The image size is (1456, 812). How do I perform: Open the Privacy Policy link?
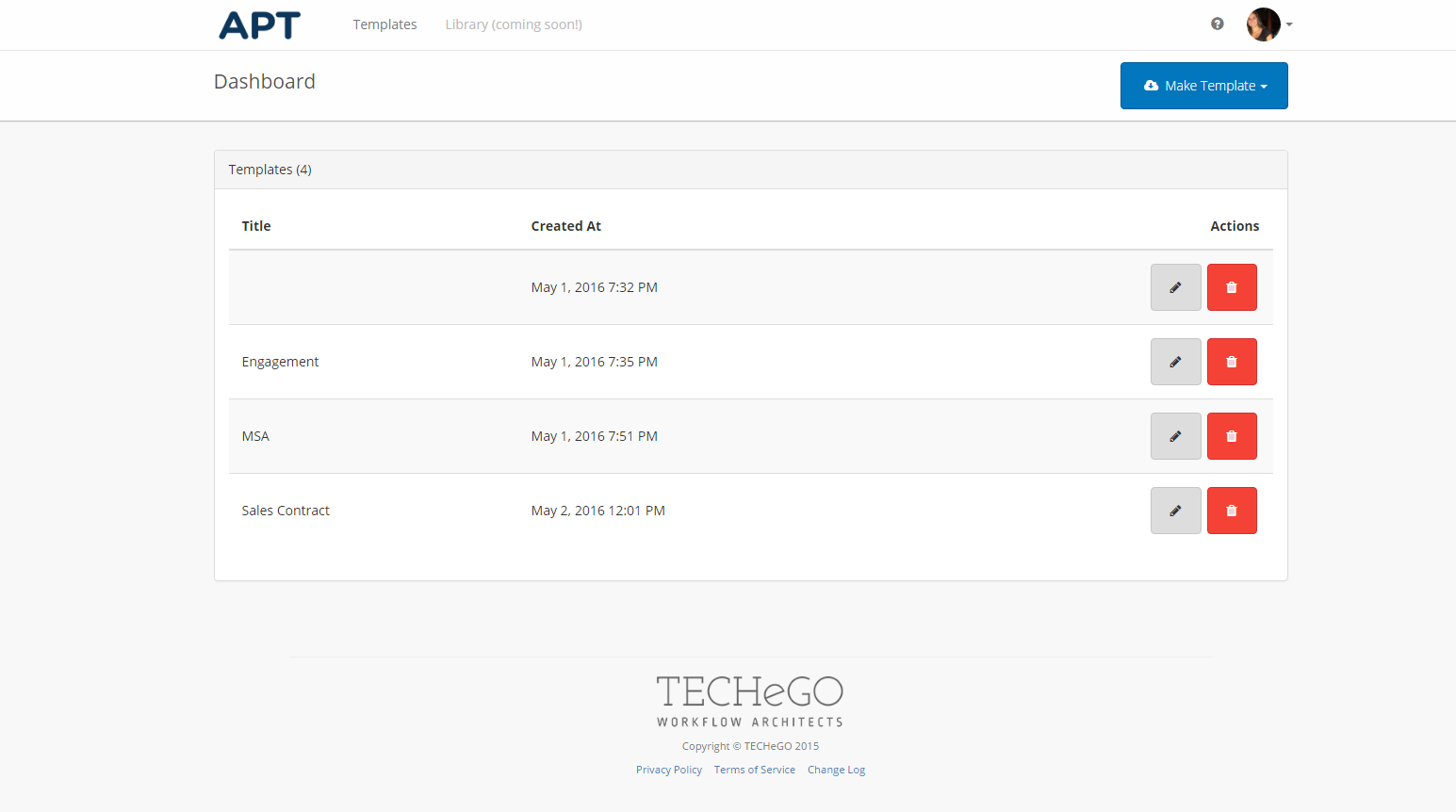(x=668, y=770)
